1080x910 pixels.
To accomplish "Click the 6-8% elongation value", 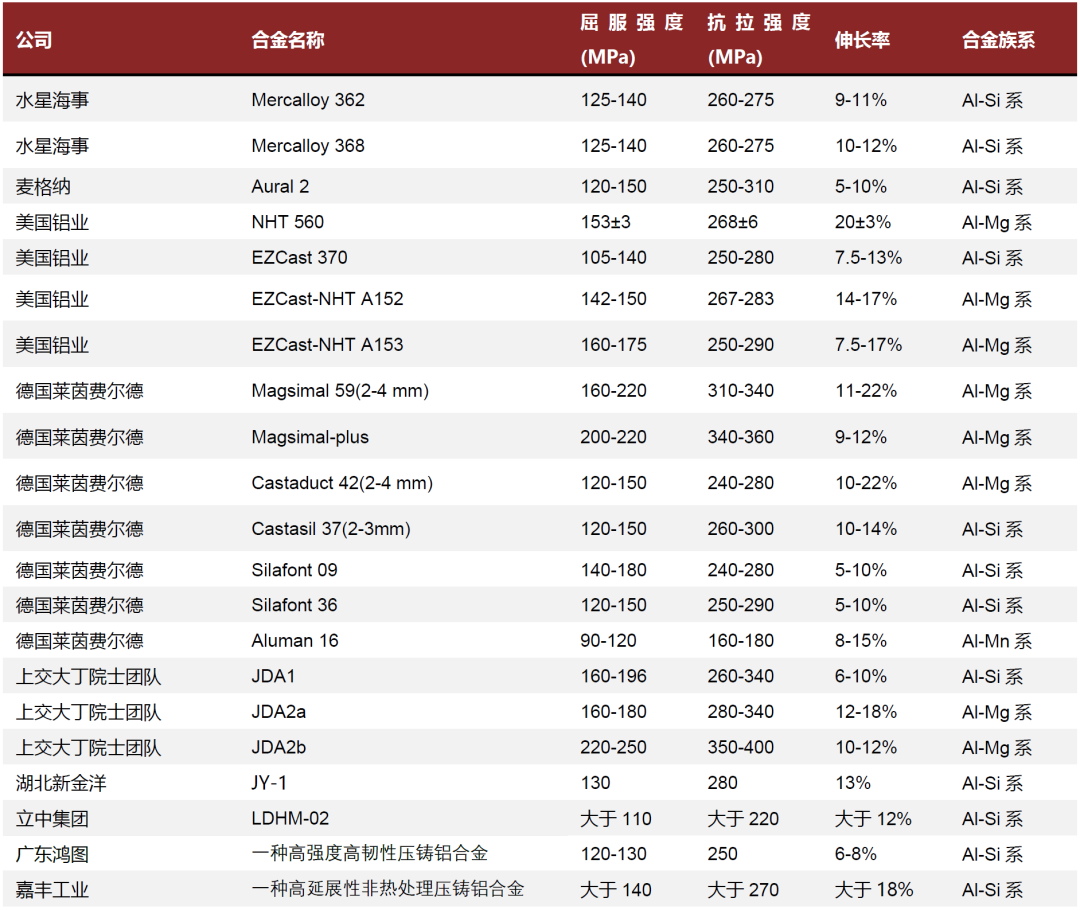I will 855,854.
